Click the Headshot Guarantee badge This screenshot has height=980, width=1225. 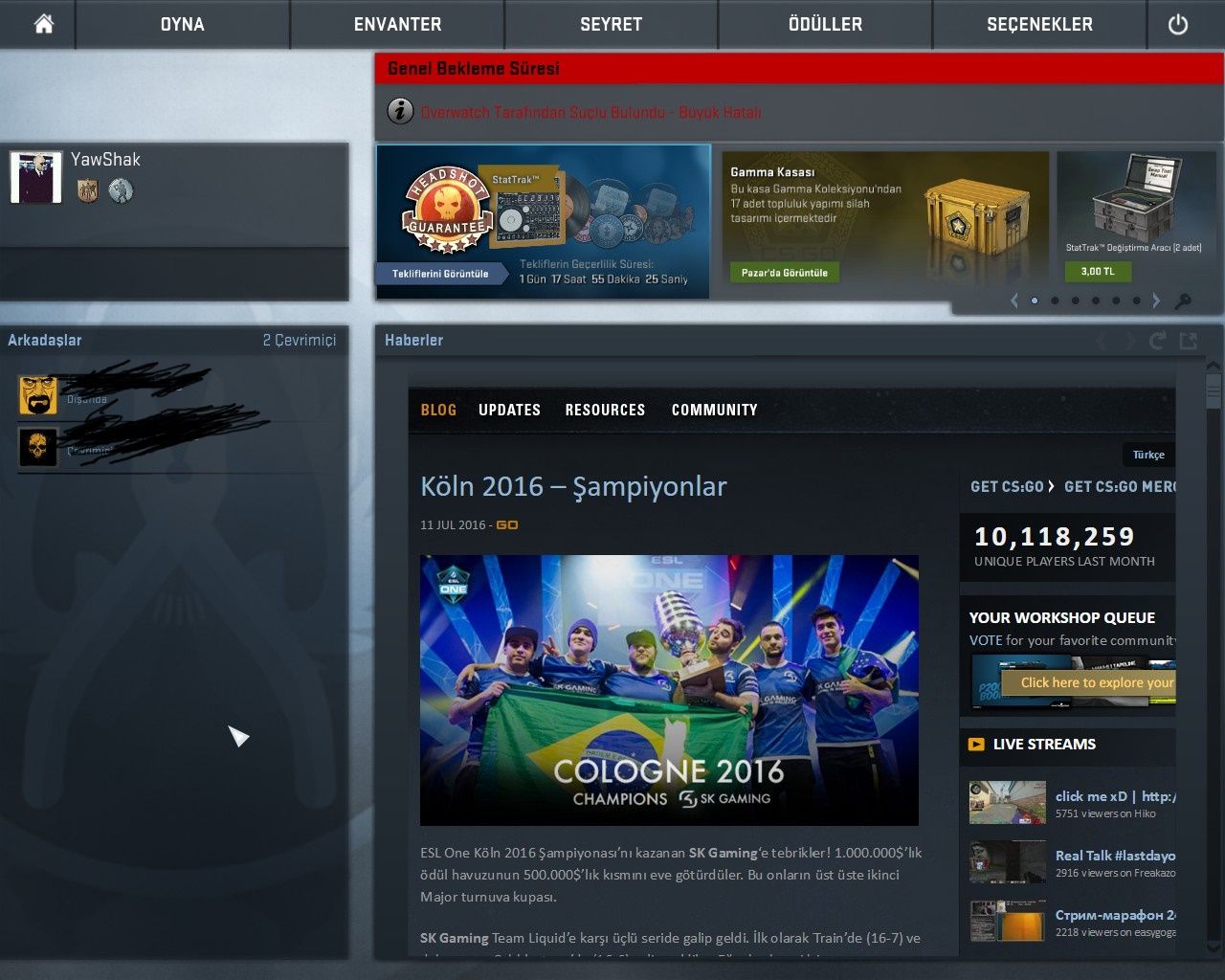(447, 212)
